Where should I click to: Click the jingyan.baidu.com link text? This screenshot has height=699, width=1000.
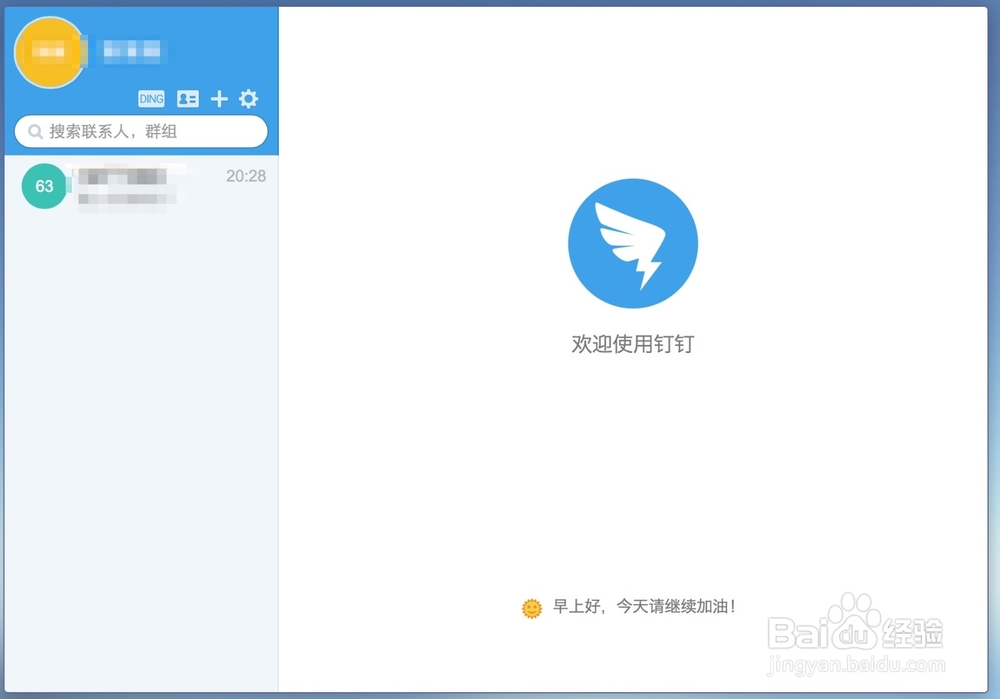tap(855, 662)
